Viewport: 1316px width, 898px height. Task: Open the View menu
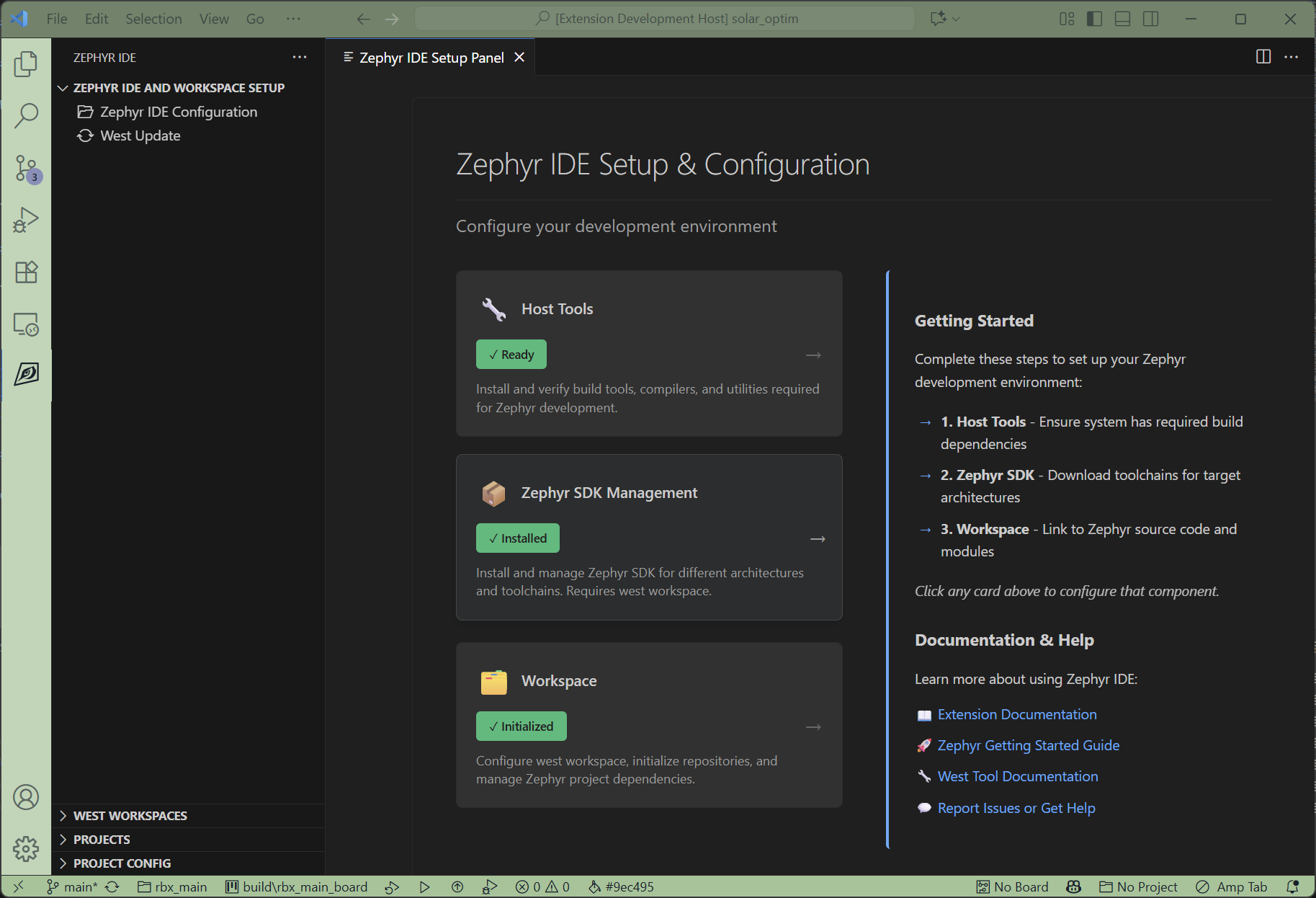tap(214, 19)
